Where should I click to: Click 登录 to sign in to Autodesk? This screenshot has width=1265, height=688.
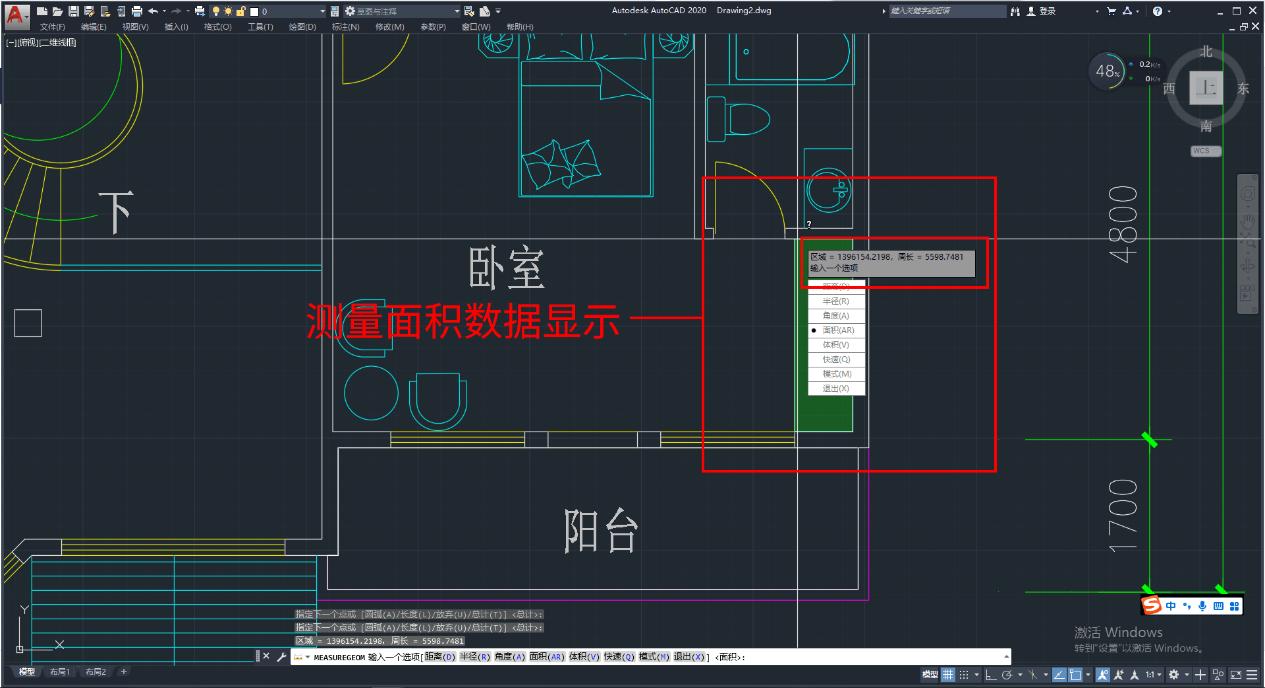coord(1047,11)
